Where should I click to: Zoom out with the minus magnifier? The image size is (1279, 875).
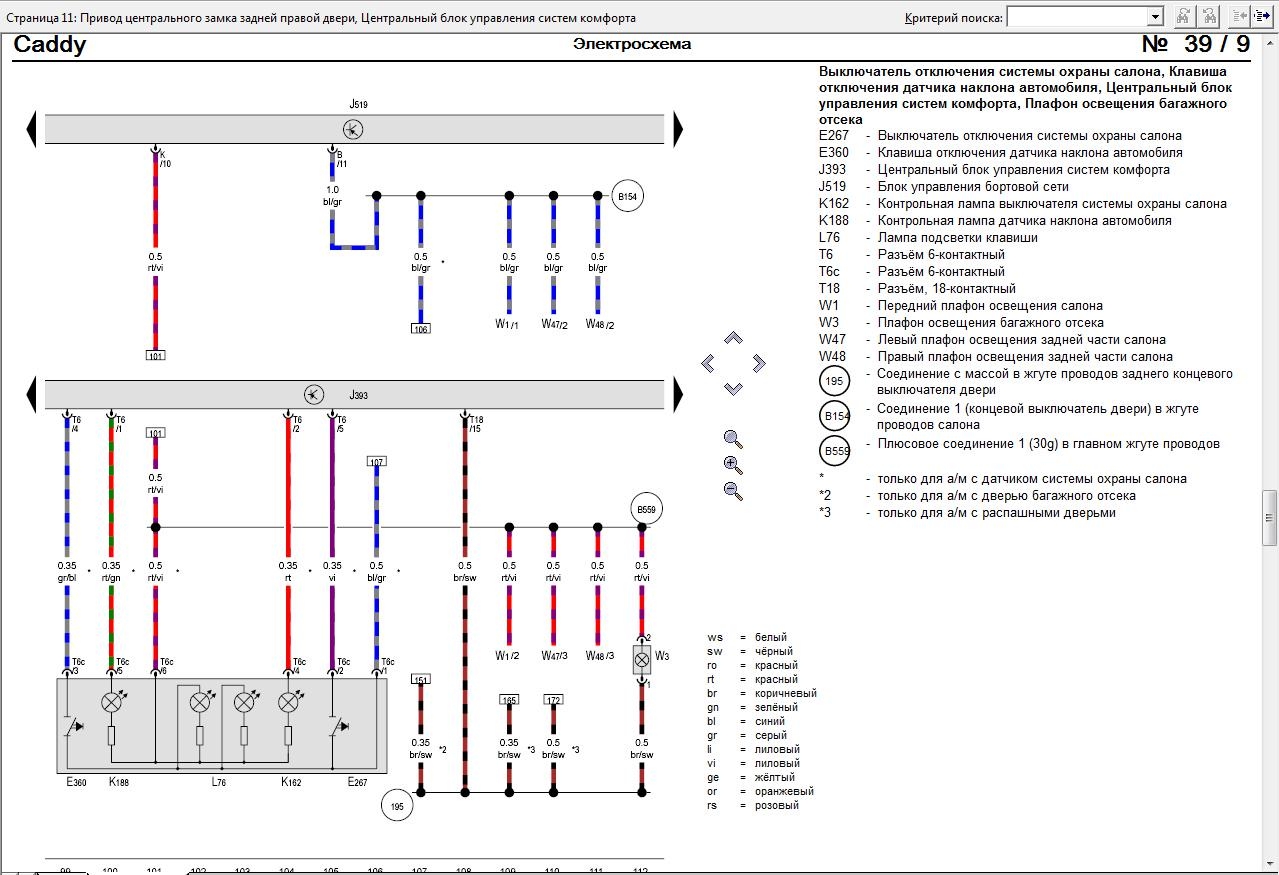tap(733, 491)
